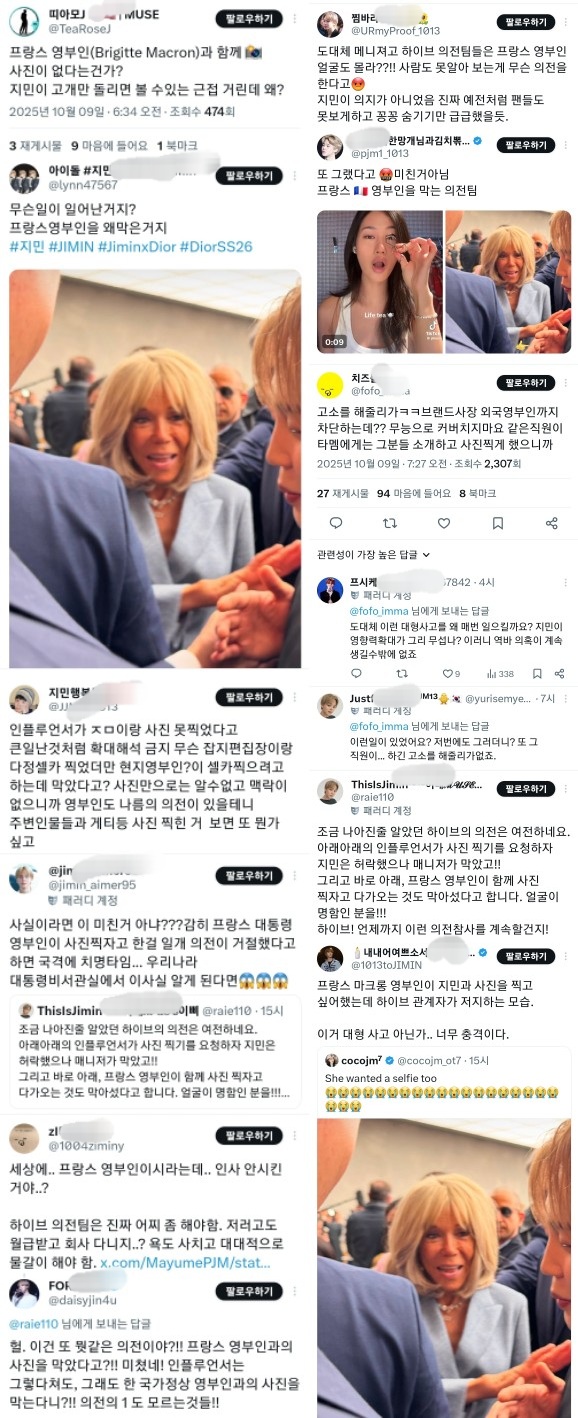
Task: Like the 치즈 tweet with the heart icon
Action: pos(444,523)
